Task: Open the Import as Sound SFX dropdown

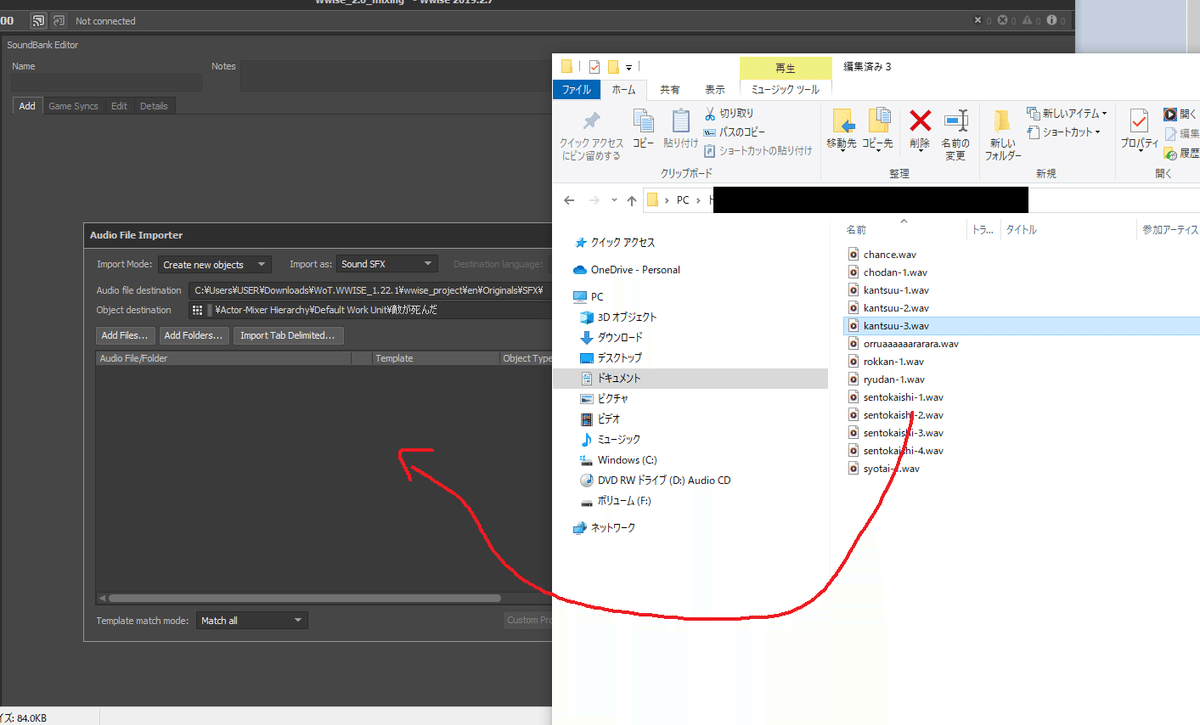Action: pos(386,264)
